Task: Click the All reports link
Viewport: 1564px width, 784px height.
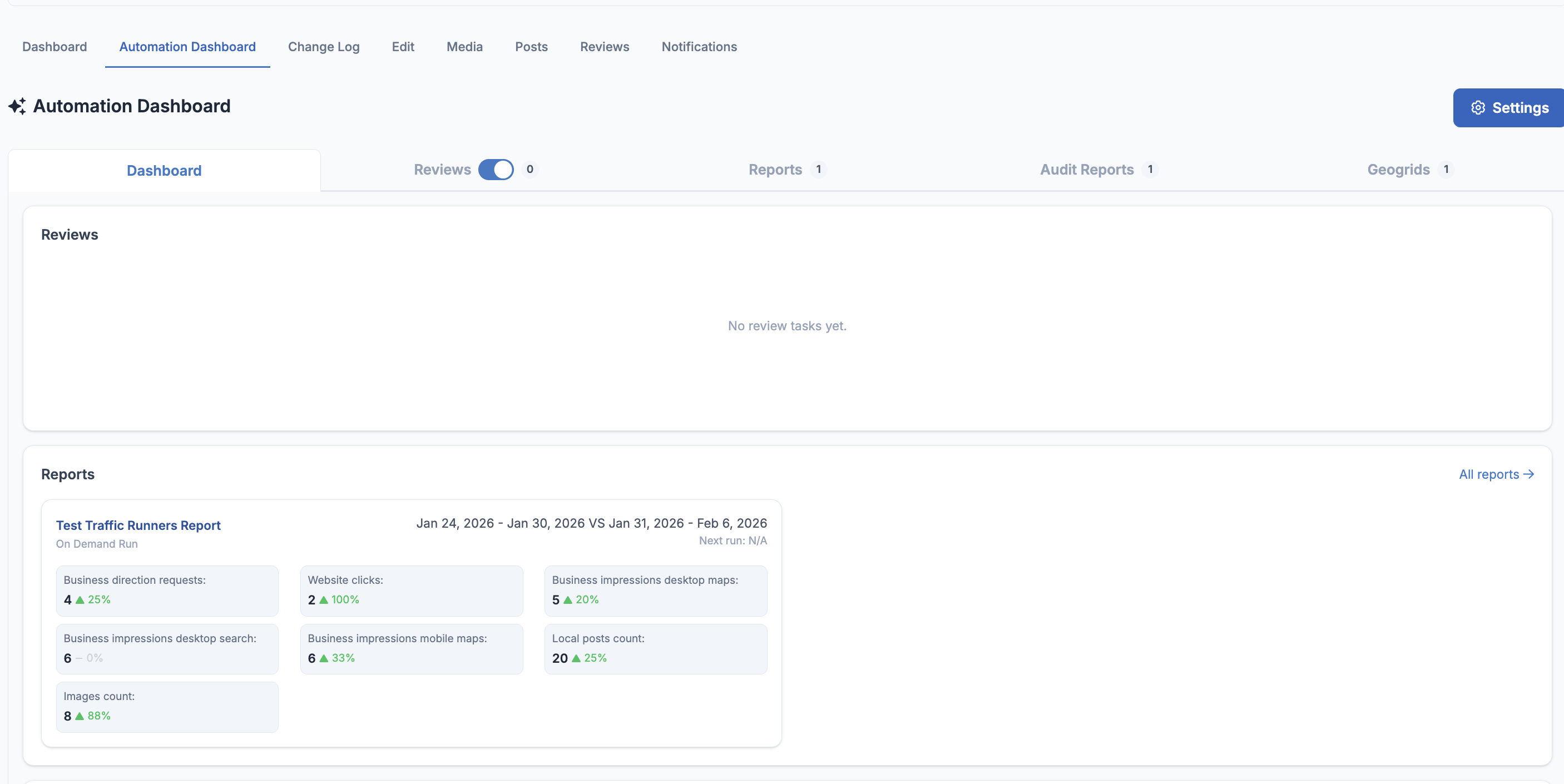Action: [1488, 474]
